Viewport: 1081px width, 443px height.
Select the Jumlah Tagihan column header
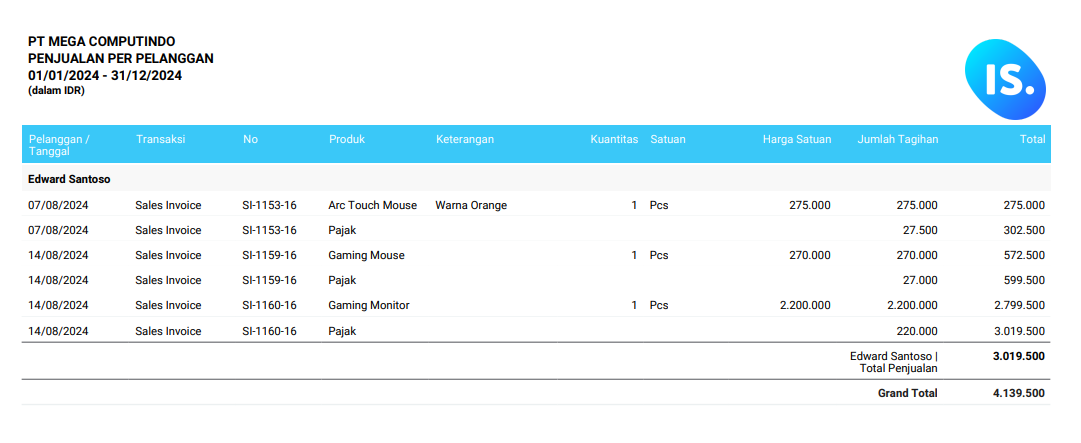point(897,140)
